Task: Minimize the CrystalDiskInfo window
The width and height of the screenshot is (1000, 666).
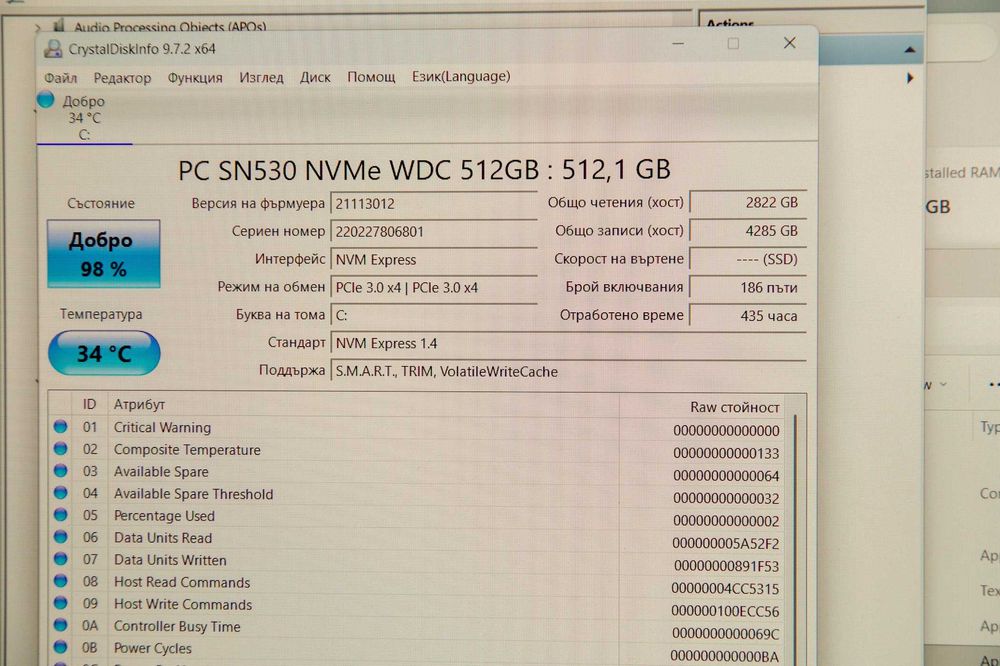Action: [679, 43]
